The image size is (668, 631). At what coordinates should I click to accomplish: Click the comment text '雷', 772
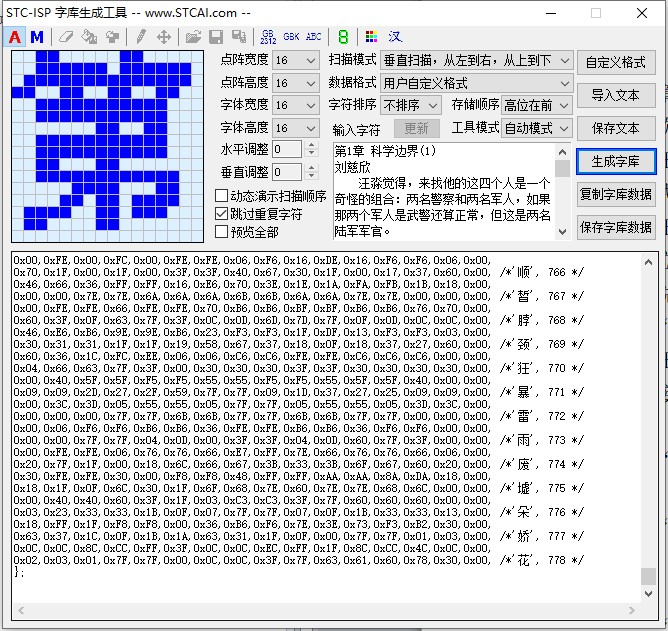tap(542, 416)
